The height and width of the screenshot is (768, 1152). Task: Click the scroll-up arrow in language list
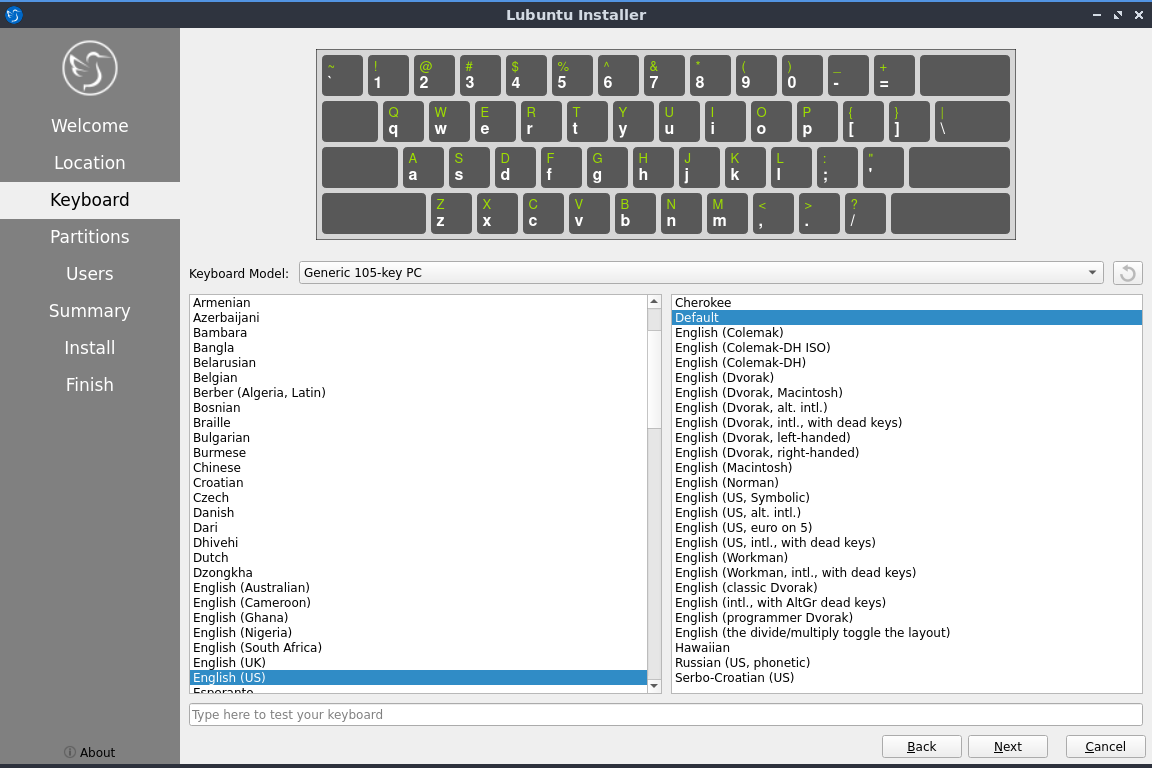click(654, 302)
